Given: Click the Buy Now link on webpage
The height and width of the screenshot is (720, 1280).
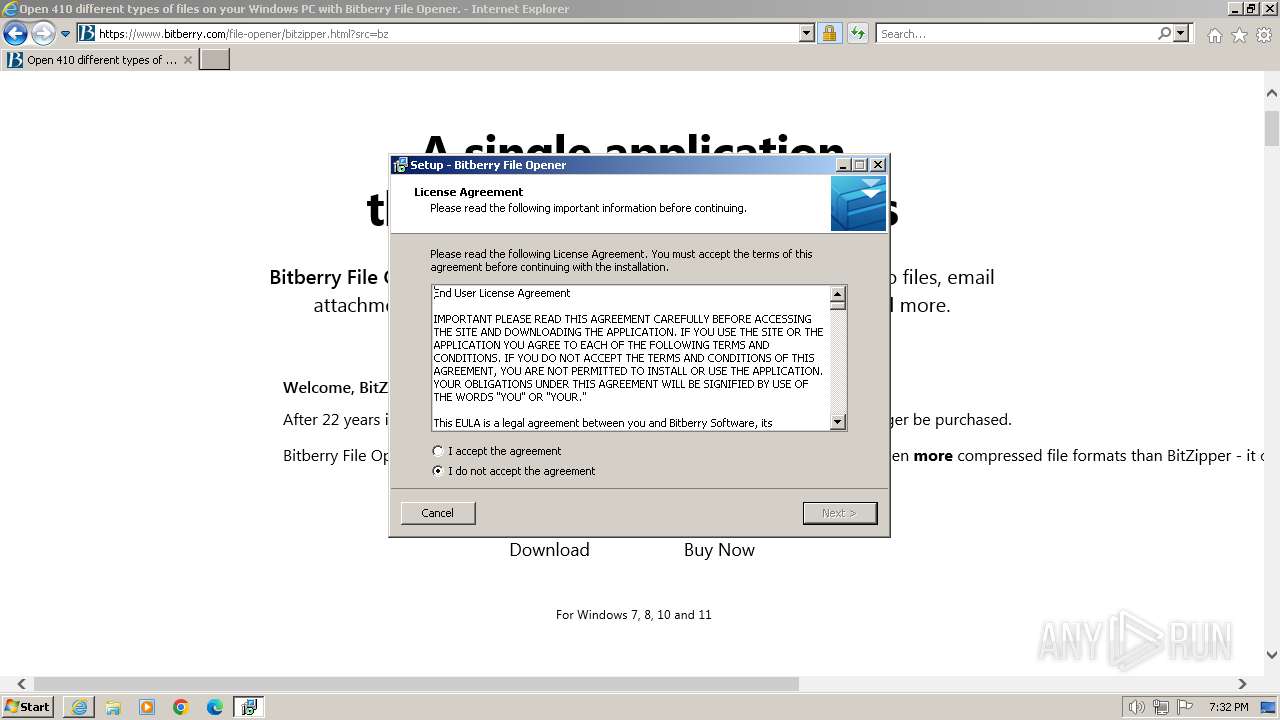Looking at the screenshot, I should [719, 550].
